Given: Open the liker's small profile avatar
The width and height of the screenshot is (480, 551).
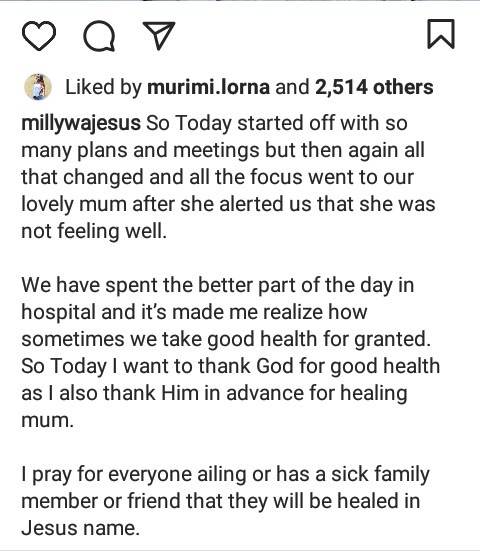Looking at the screenshot, I should [x=38, y=87].
